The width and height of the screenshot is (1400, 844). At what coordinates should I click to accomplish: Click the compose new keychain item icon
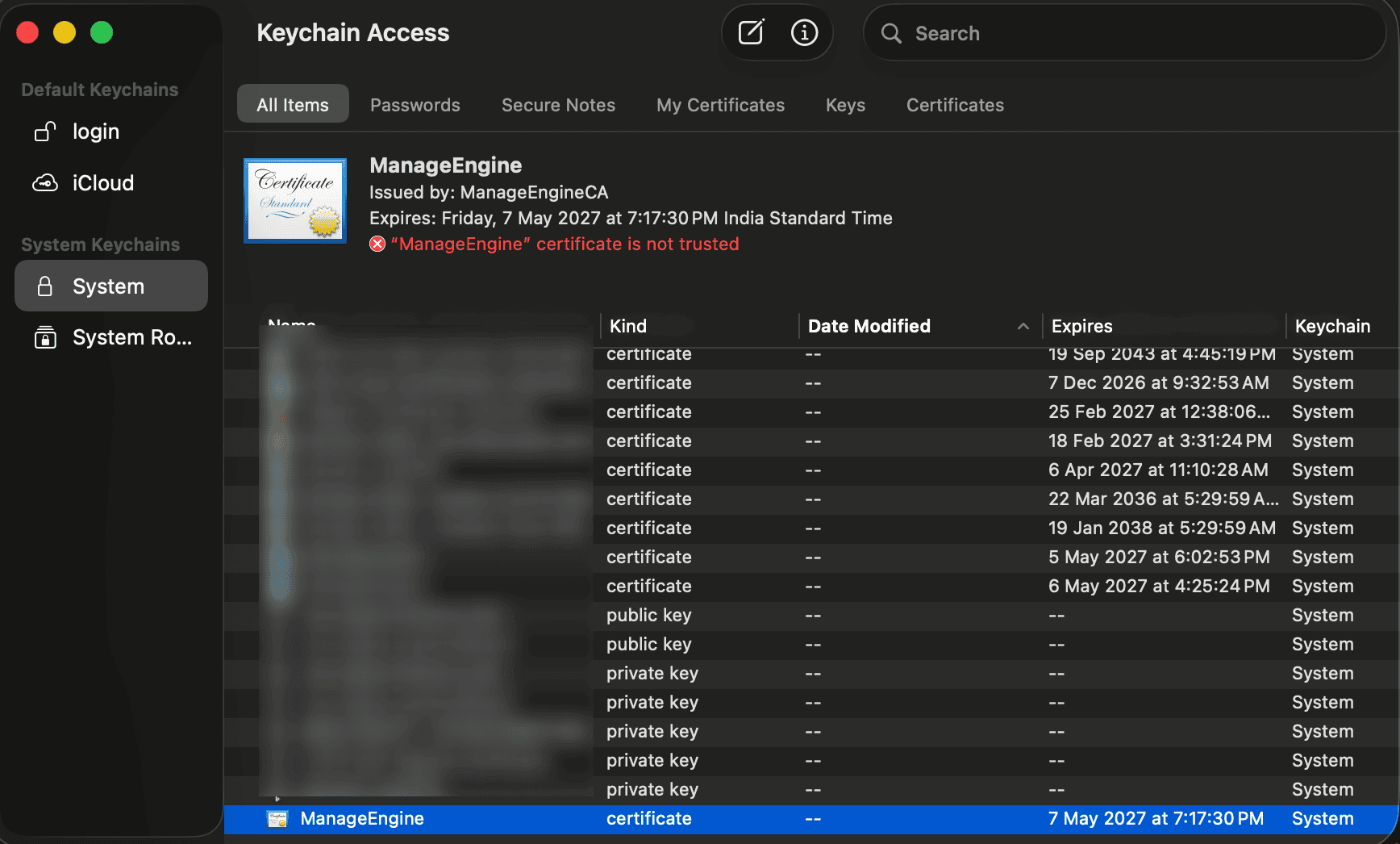[751, 32]
